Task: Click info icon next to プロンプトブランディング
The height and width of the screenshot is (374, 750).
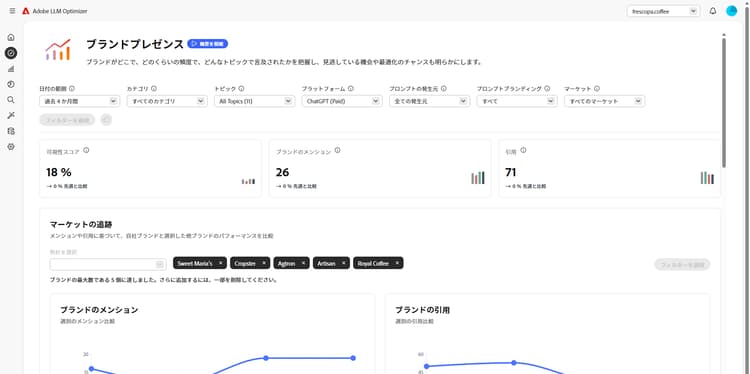Action: [547, 88]
